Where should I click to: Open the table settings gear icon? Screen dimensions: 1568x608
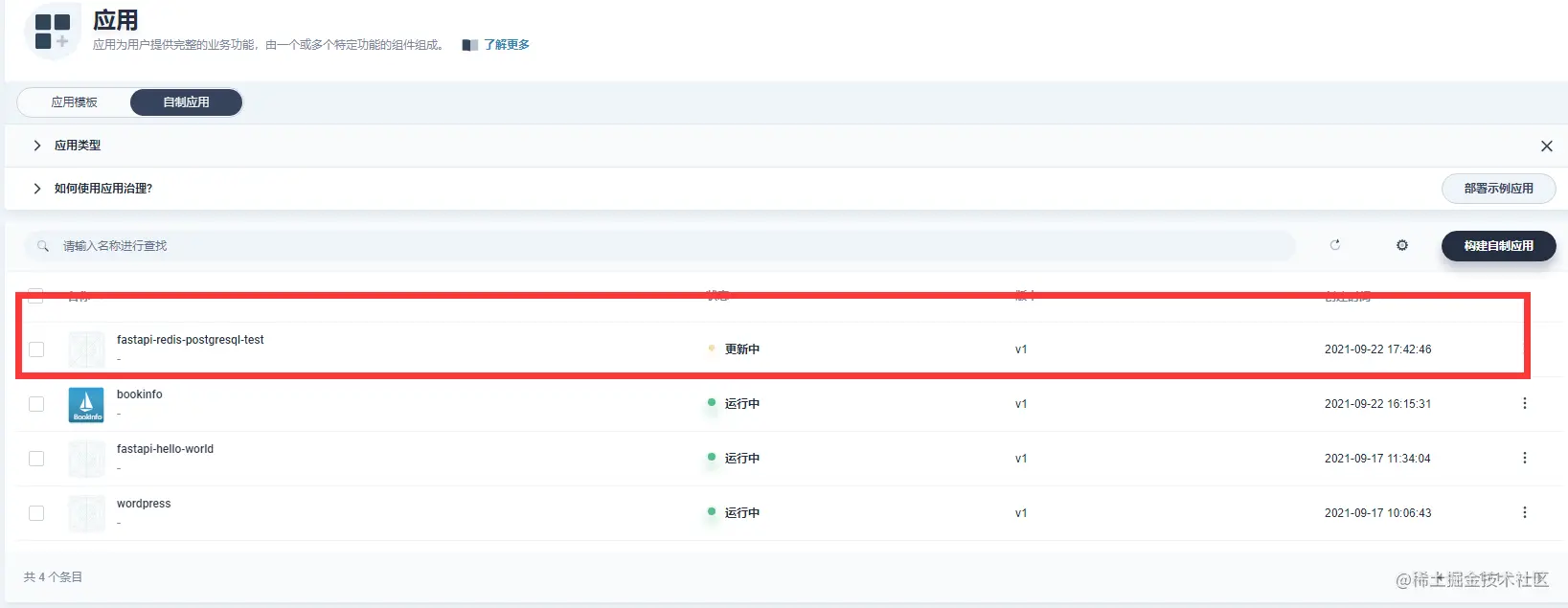click(x=1402, y=245)
